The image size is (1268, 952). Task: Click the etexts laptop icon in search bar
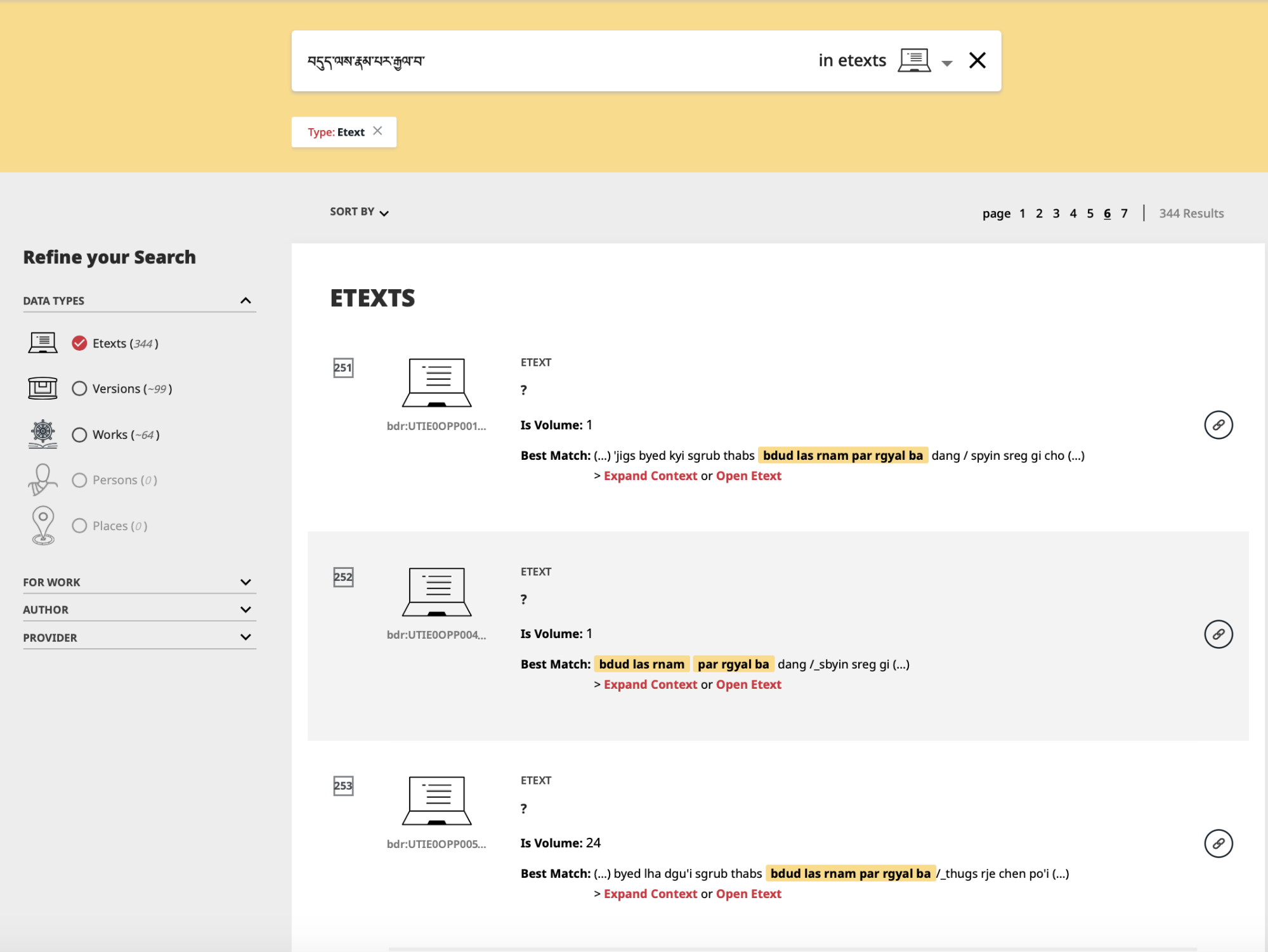914,60
